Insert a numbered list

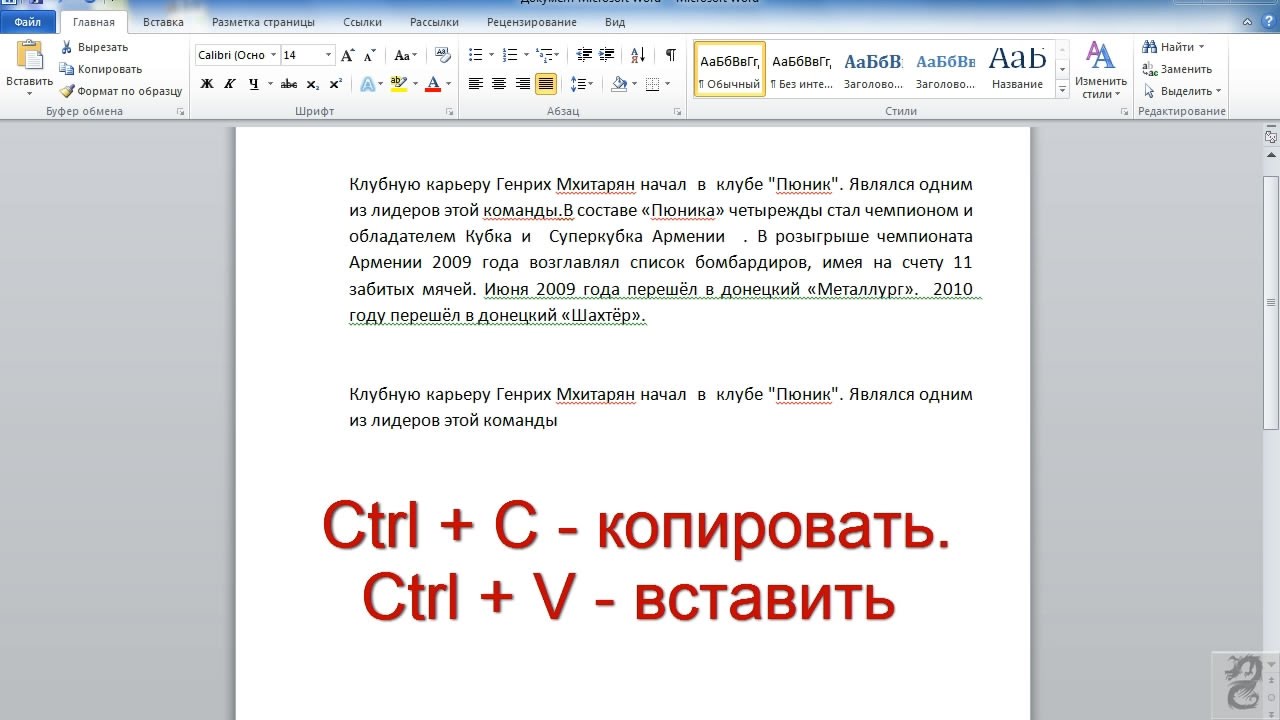[x=510, y=55]
